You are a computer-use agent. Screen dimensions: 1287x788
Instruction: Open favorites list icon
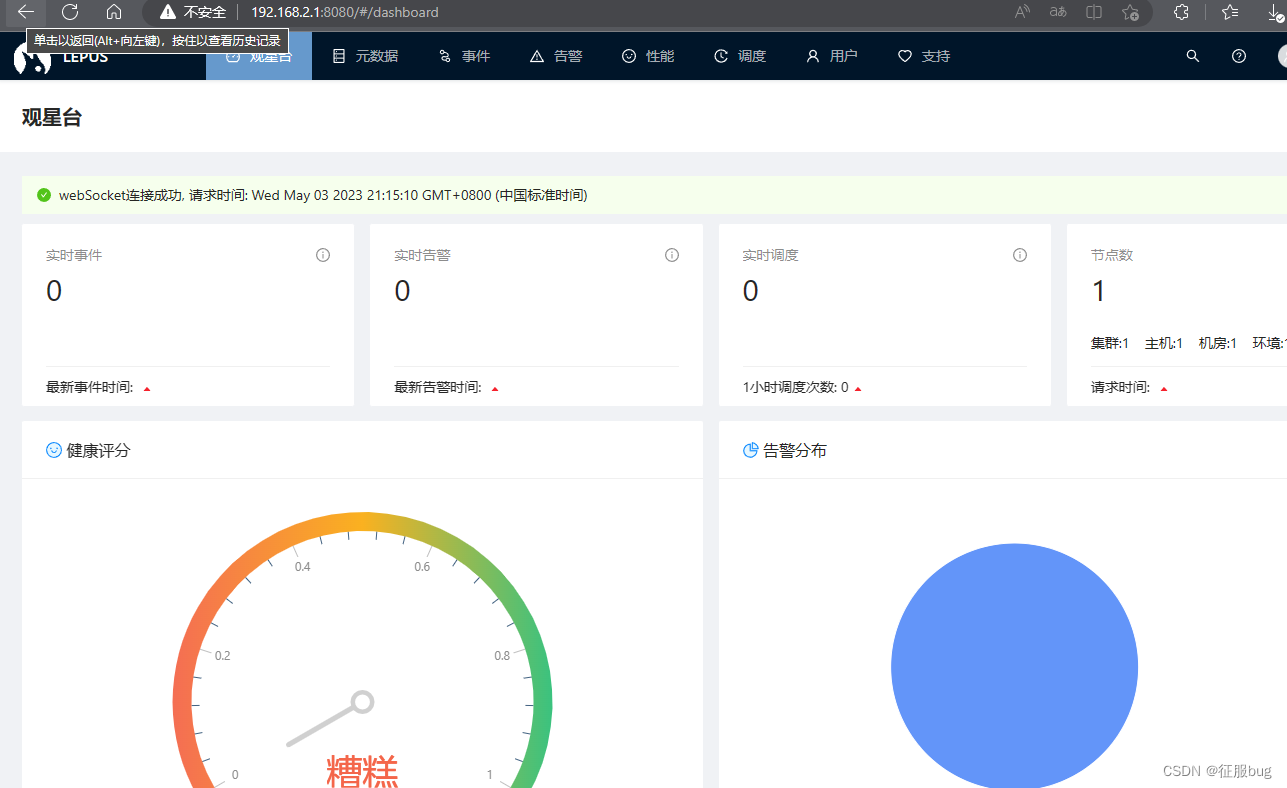pyautogui.click(x=1230, y=12)
